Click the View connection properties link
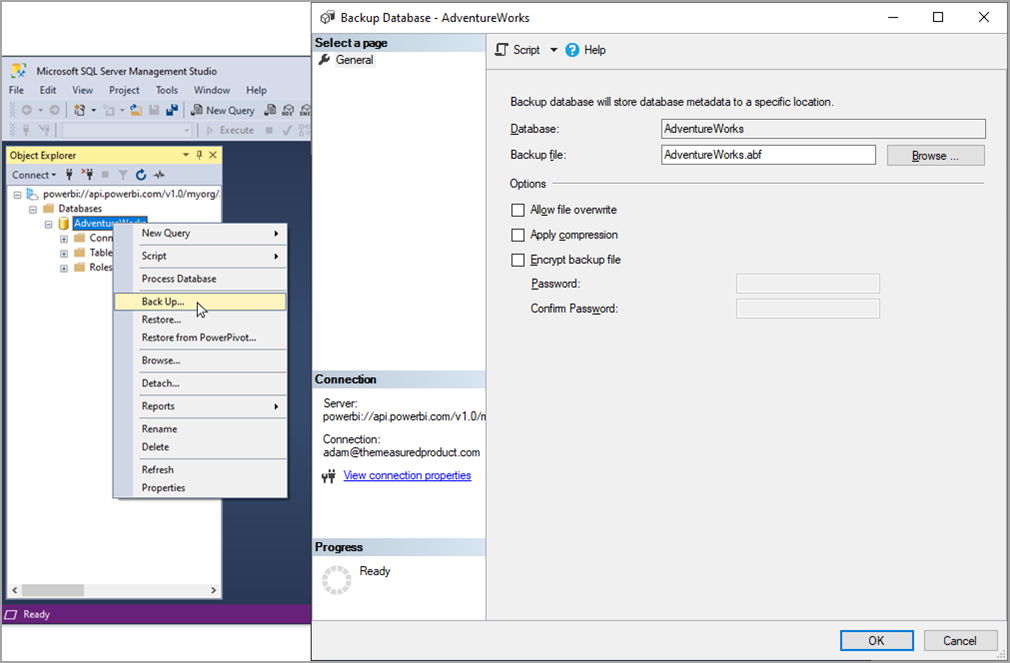1010x663 pixels. pos(406,475)
